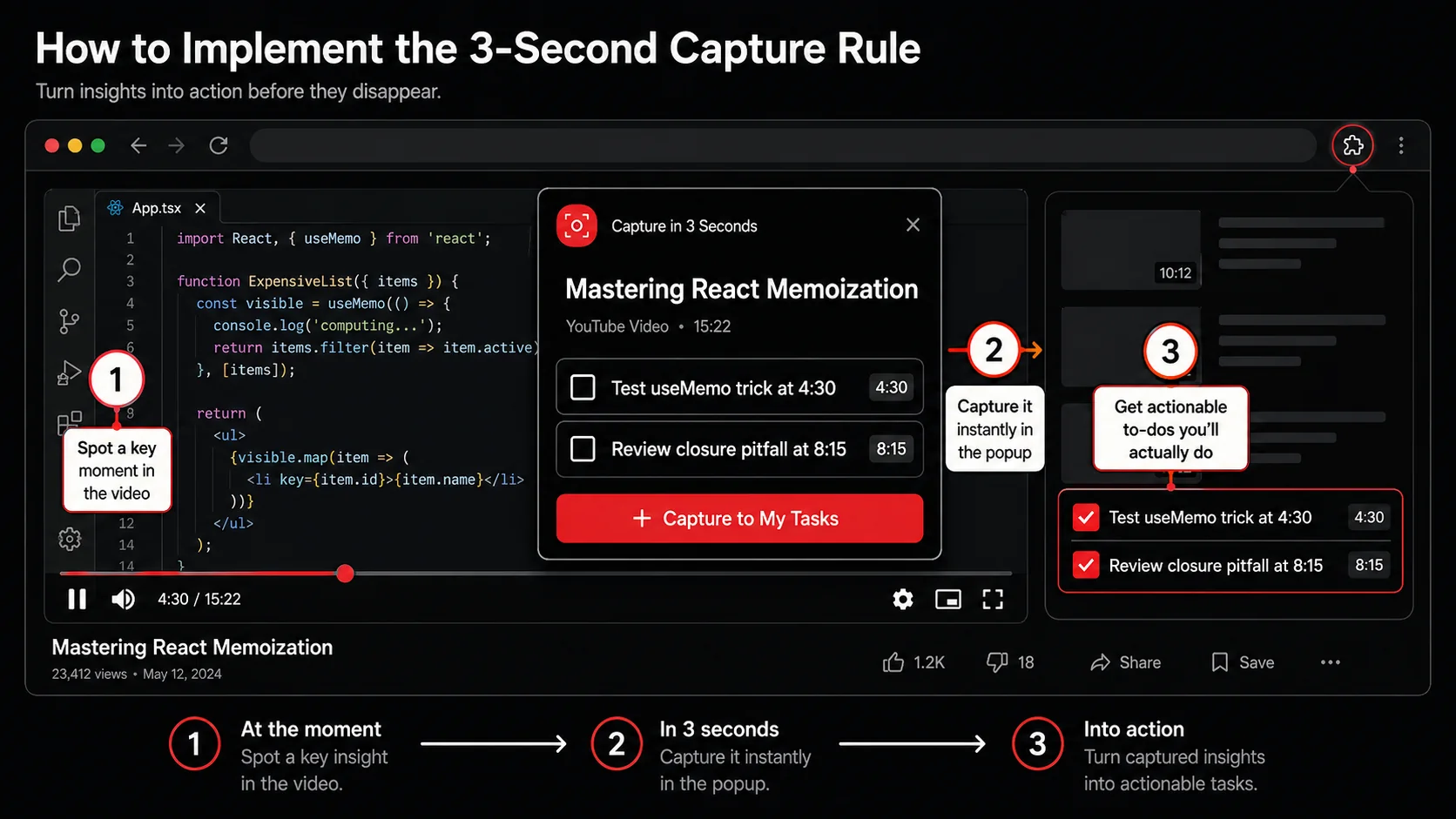Check the popup's Review closure pitfall checkbox
Image resolution: width=1456 pixels, height=819 pixels.
583,448
